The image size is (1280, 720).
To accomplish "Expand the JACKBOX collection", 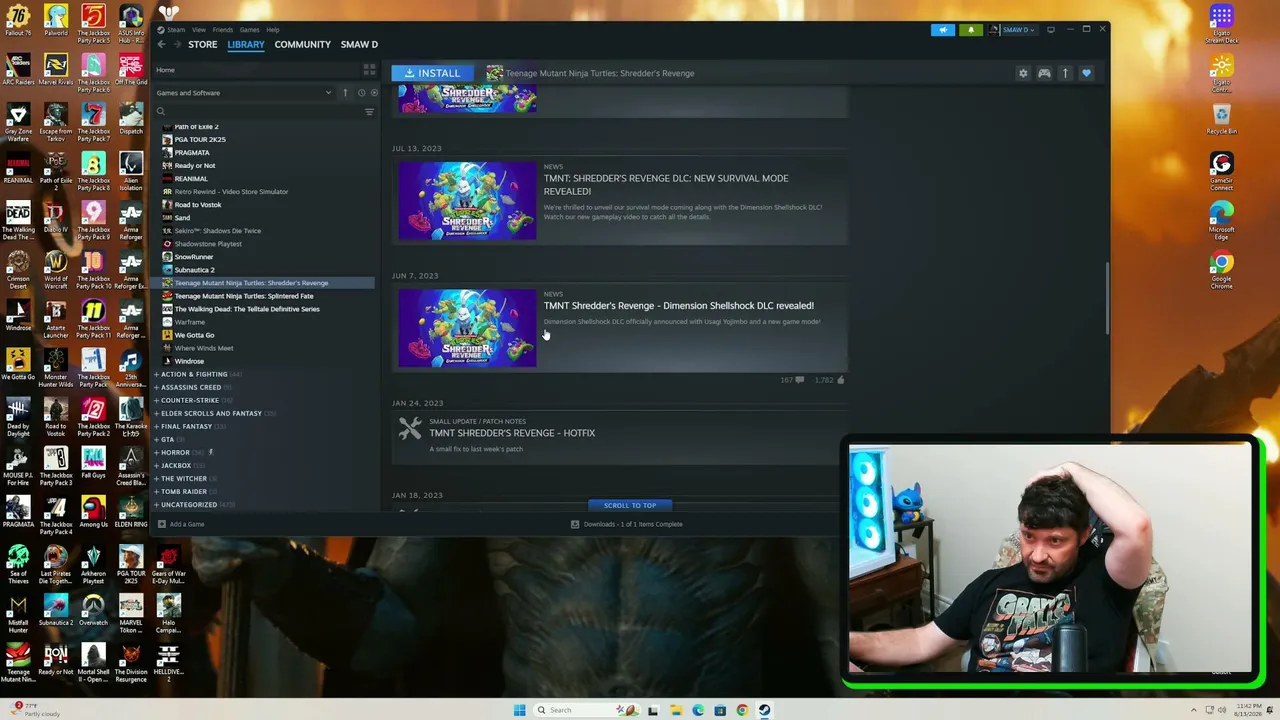I will [x=176, y=465].
